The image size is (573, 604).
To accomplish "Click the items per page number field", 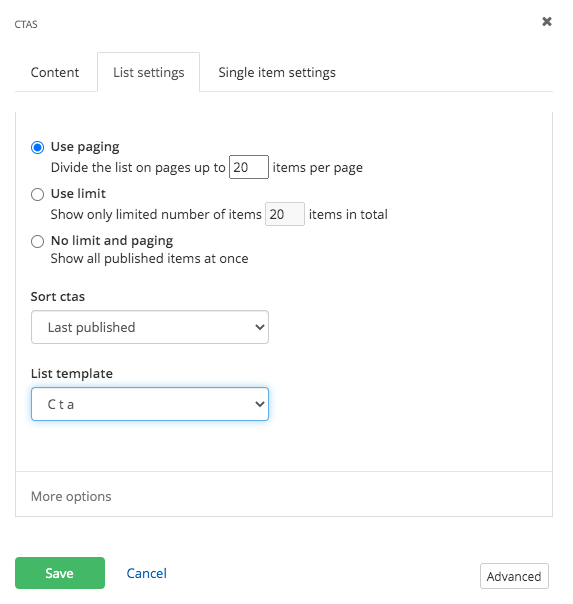I will (x=249, y=167).
